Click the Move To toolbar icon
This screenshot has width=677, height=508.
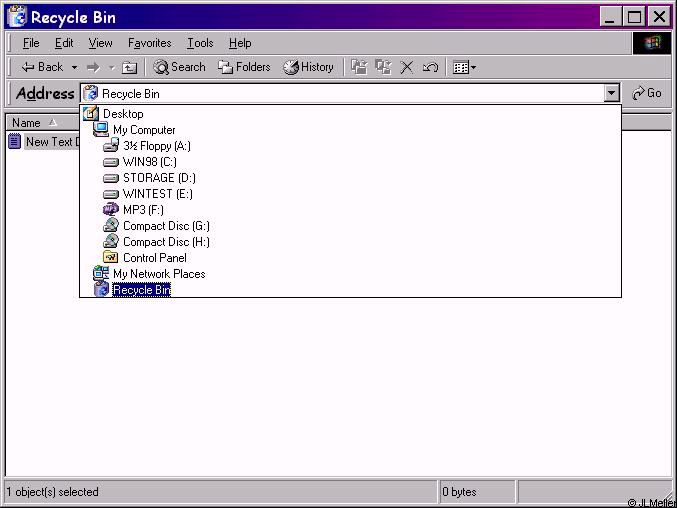tap(359, 67)
